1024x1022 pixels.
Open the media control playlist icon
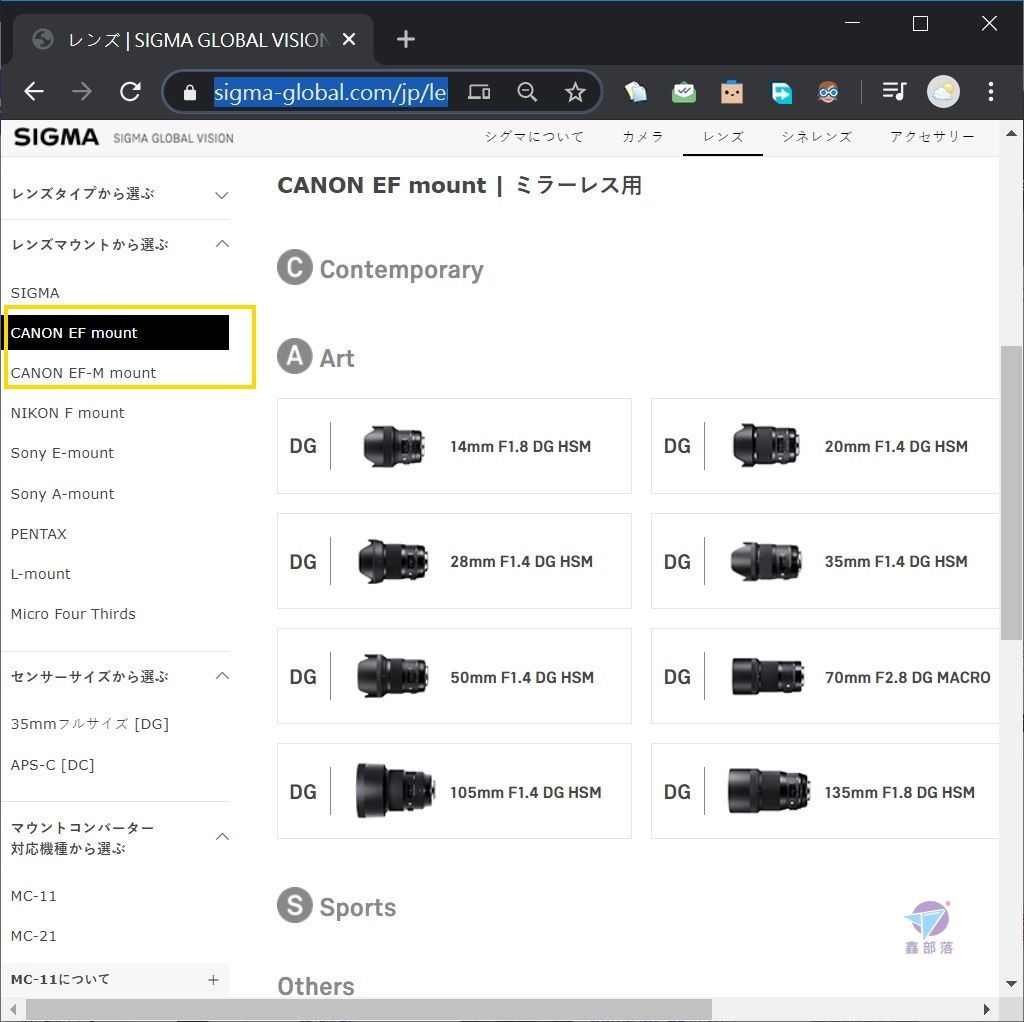pyautogui.click(x=894, y=91)
